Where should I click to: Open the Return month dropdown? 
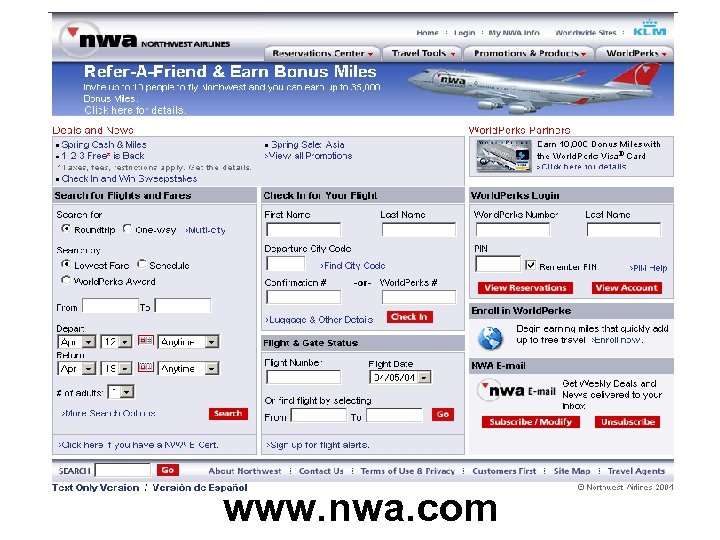(77, 368)
